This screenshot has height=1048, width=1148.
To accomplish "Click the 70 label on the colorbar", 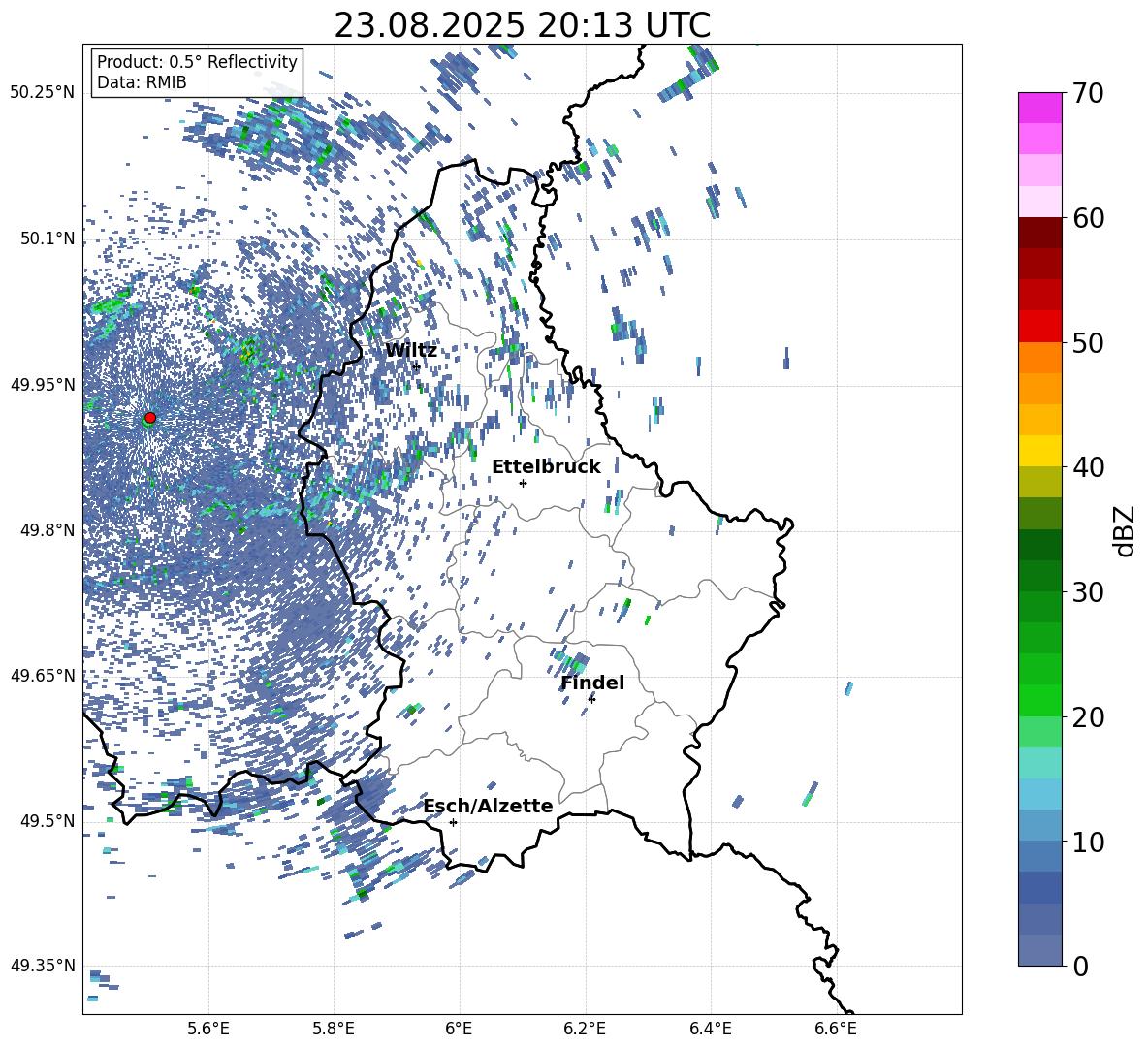I will tap(1087, 94).
